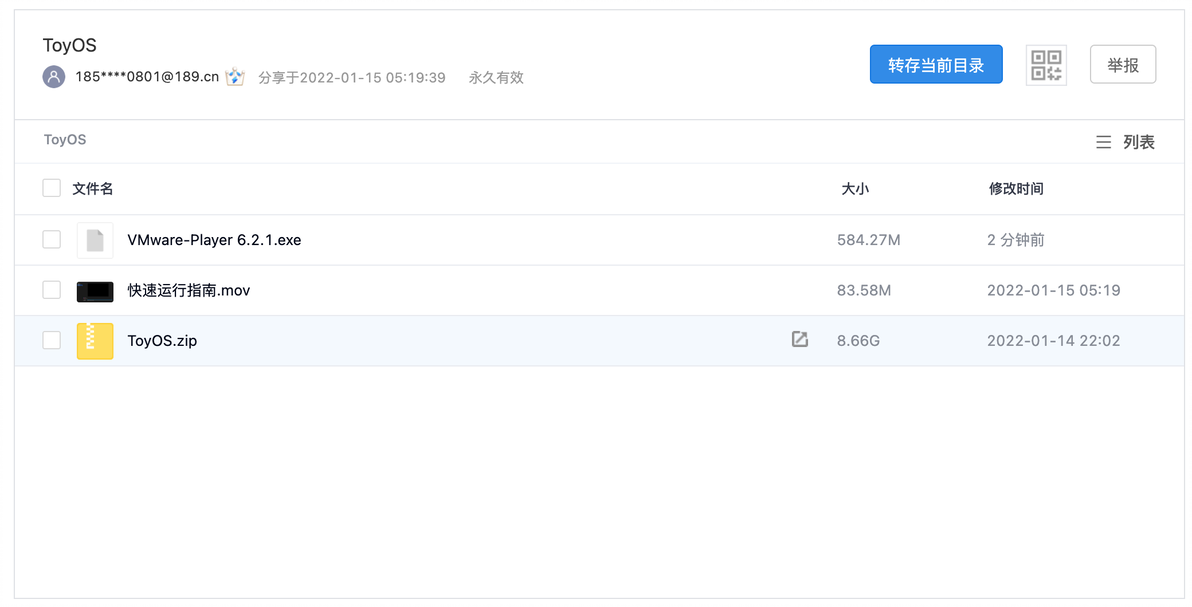The image size is (1192, 607).
Task: Click the 举报 report button
Action: 1122,65
